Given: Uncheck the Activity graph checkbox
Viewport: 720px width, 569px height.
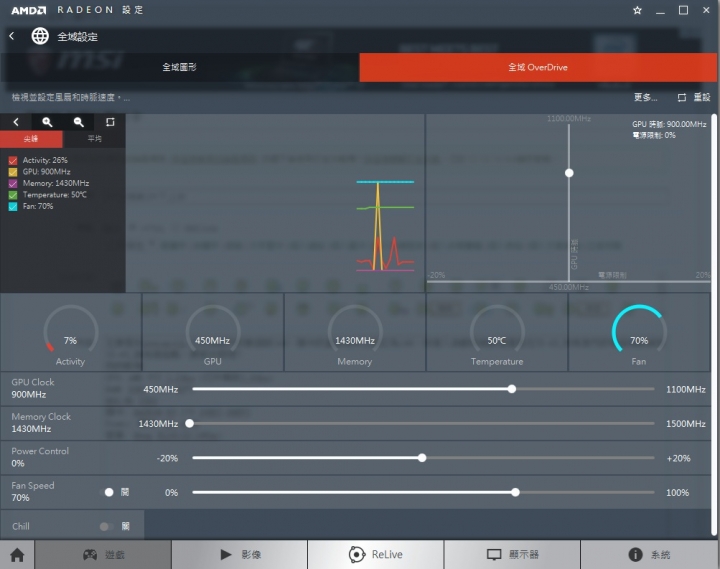Looking at the screenshot, I should [13, 160].
